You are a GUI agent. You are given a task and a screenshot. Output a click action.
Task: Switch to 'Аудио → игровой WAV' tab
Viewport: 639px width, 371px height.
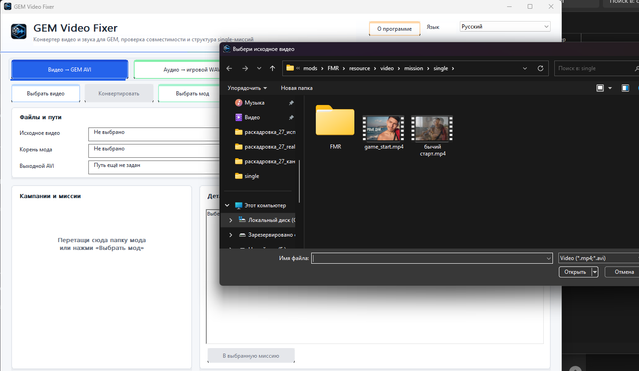point(177,70)
